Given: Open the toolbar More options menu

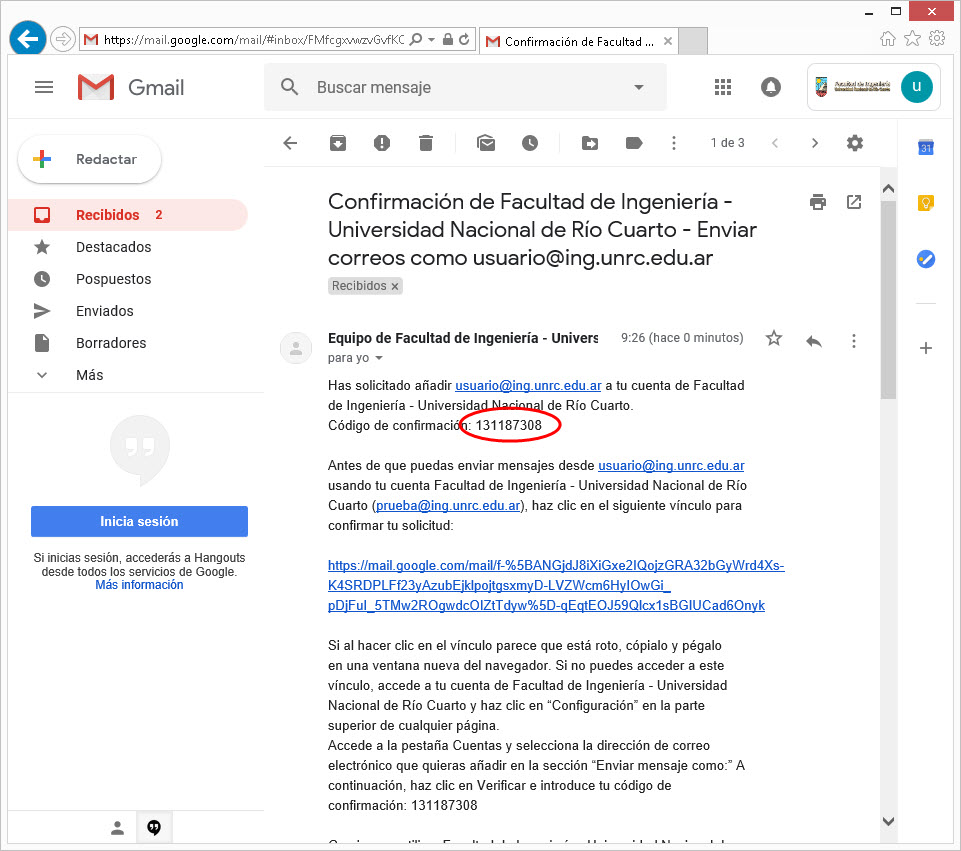Looking at the screenshot, I should pos(674,143).
